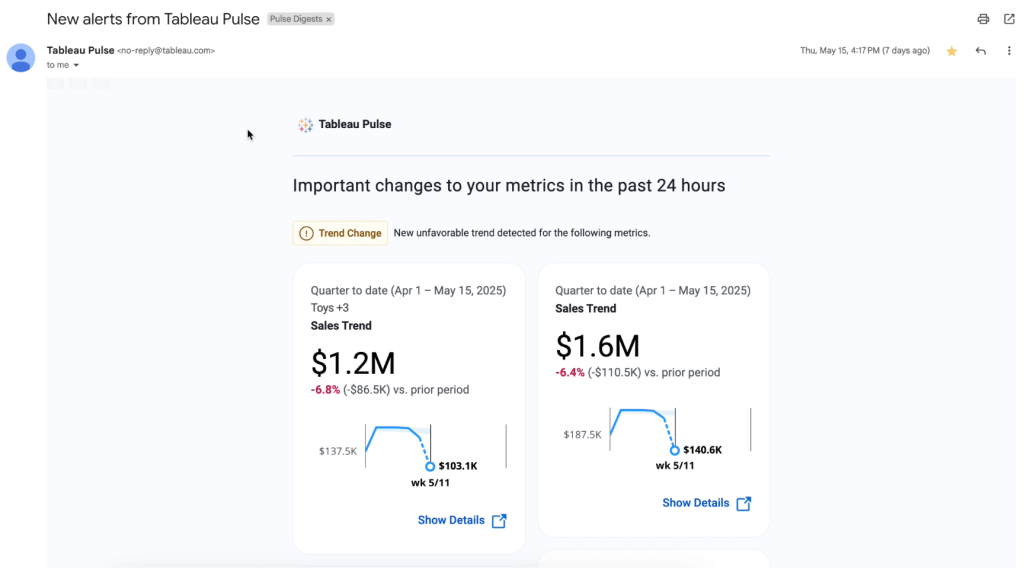Click the Trend Change badge
Screen dimensions: 1024x570
click(x=340, y=233)
